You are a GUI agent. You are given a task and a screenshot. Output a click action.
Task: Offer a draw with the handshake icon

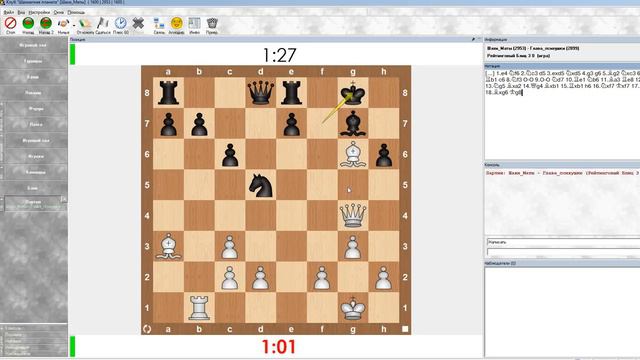pos(63,23)
